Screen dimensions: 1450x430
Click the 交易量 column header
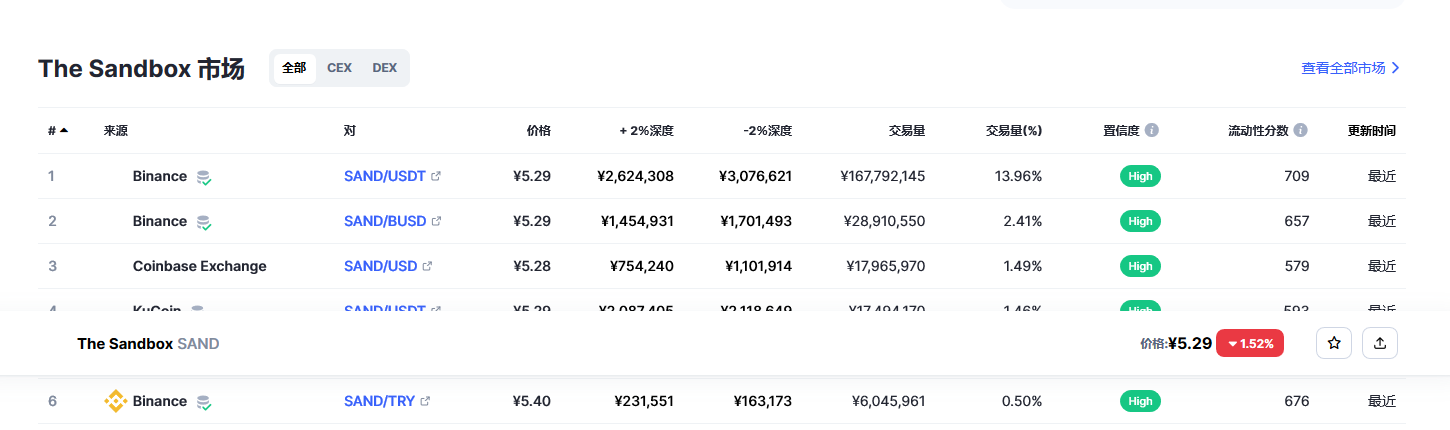point(906,130)
